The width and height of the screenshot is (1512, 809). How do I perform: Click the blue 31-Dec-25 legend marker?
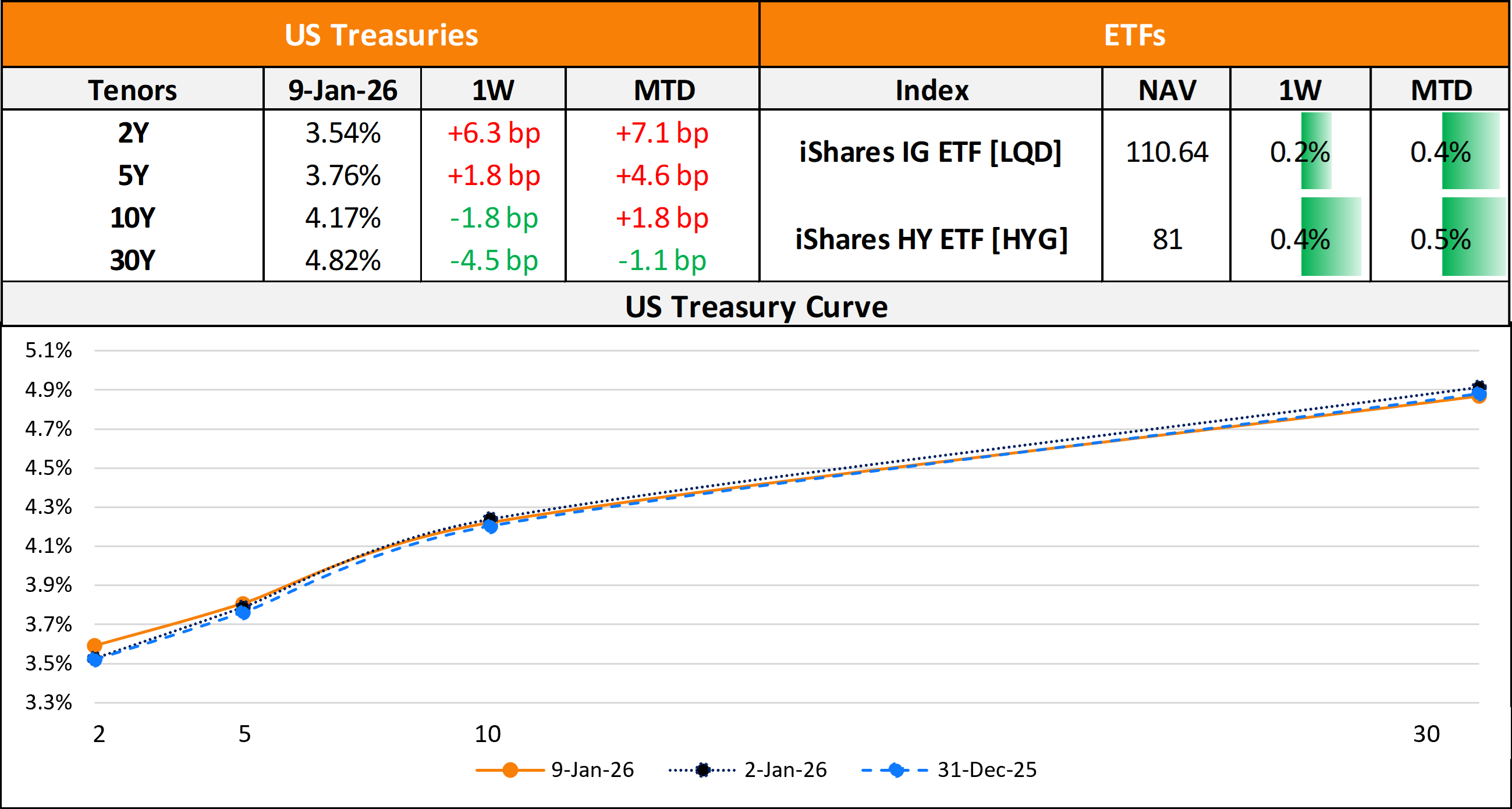[896, 769]
